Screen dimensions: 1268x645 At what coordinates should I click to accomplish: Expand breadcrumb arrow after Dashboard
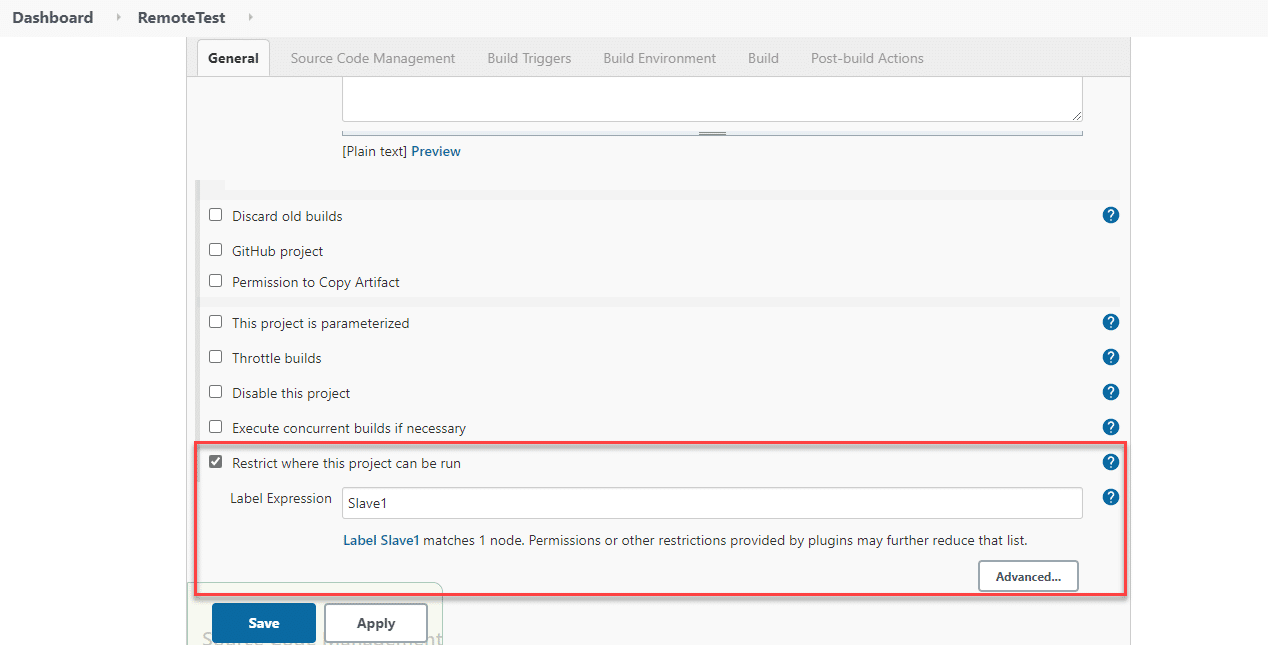click(118, 18)
